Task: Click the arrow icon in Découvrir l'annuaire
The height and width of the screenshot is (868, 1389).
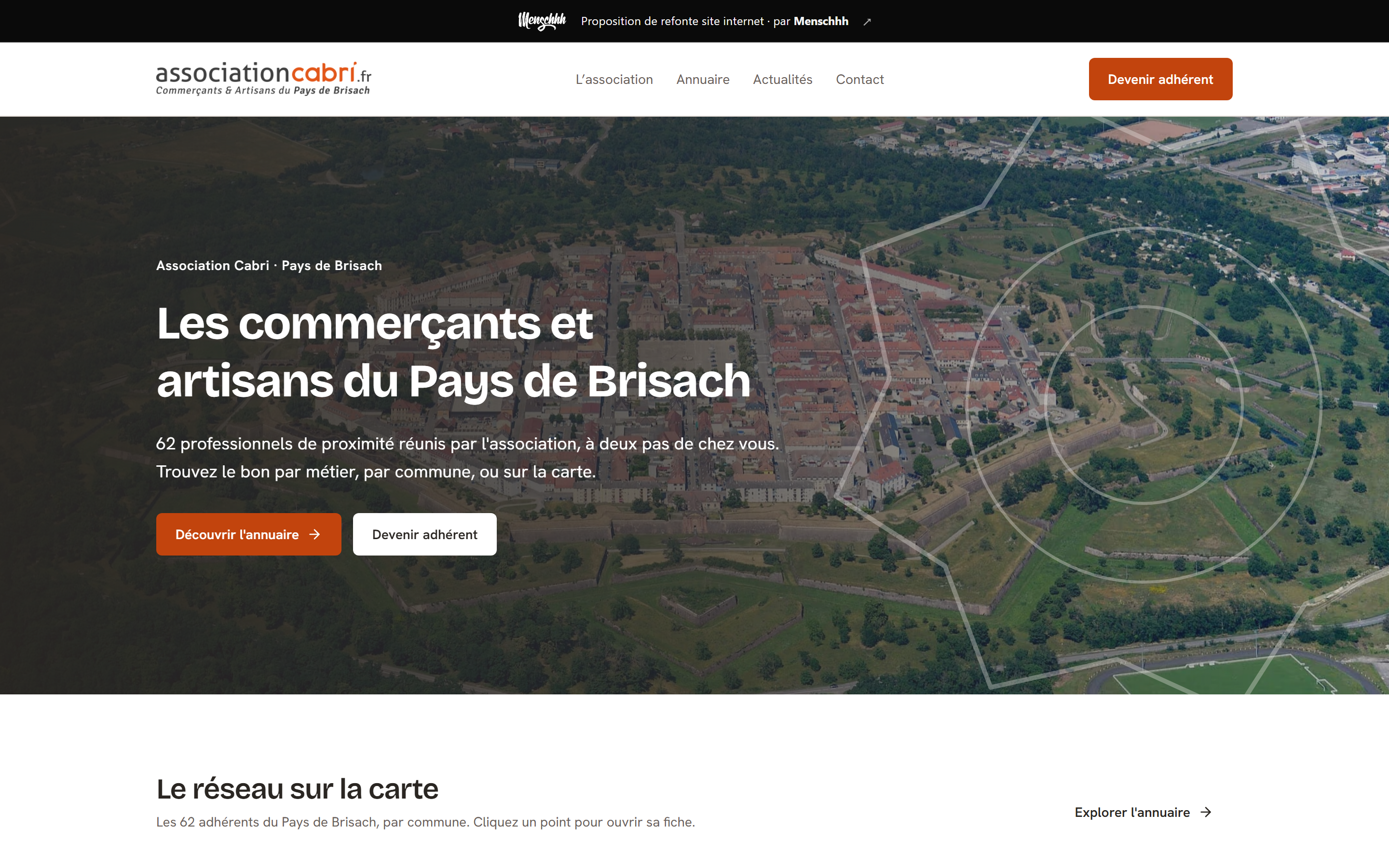Action: pyautogui.click(x=314, y=534)
